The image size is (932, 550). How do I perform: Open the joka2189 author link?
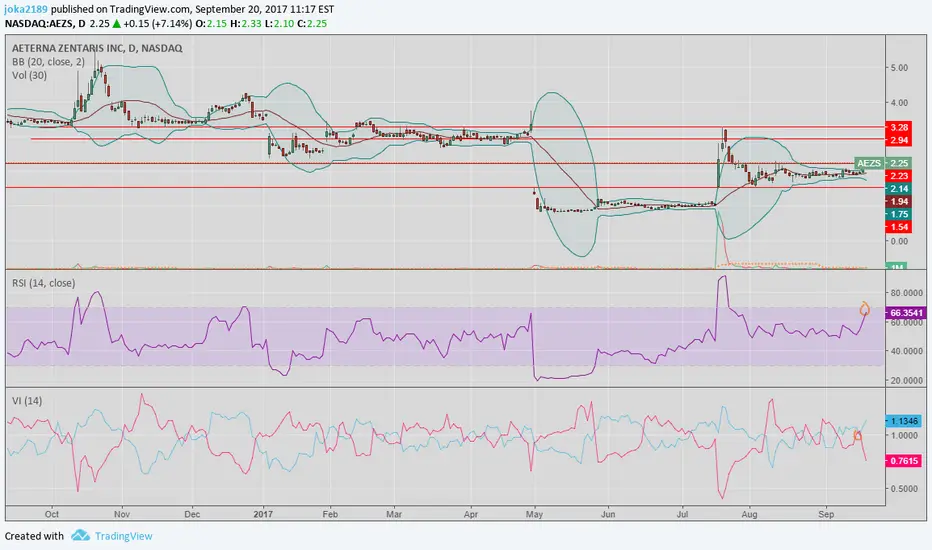pos(27,10)
